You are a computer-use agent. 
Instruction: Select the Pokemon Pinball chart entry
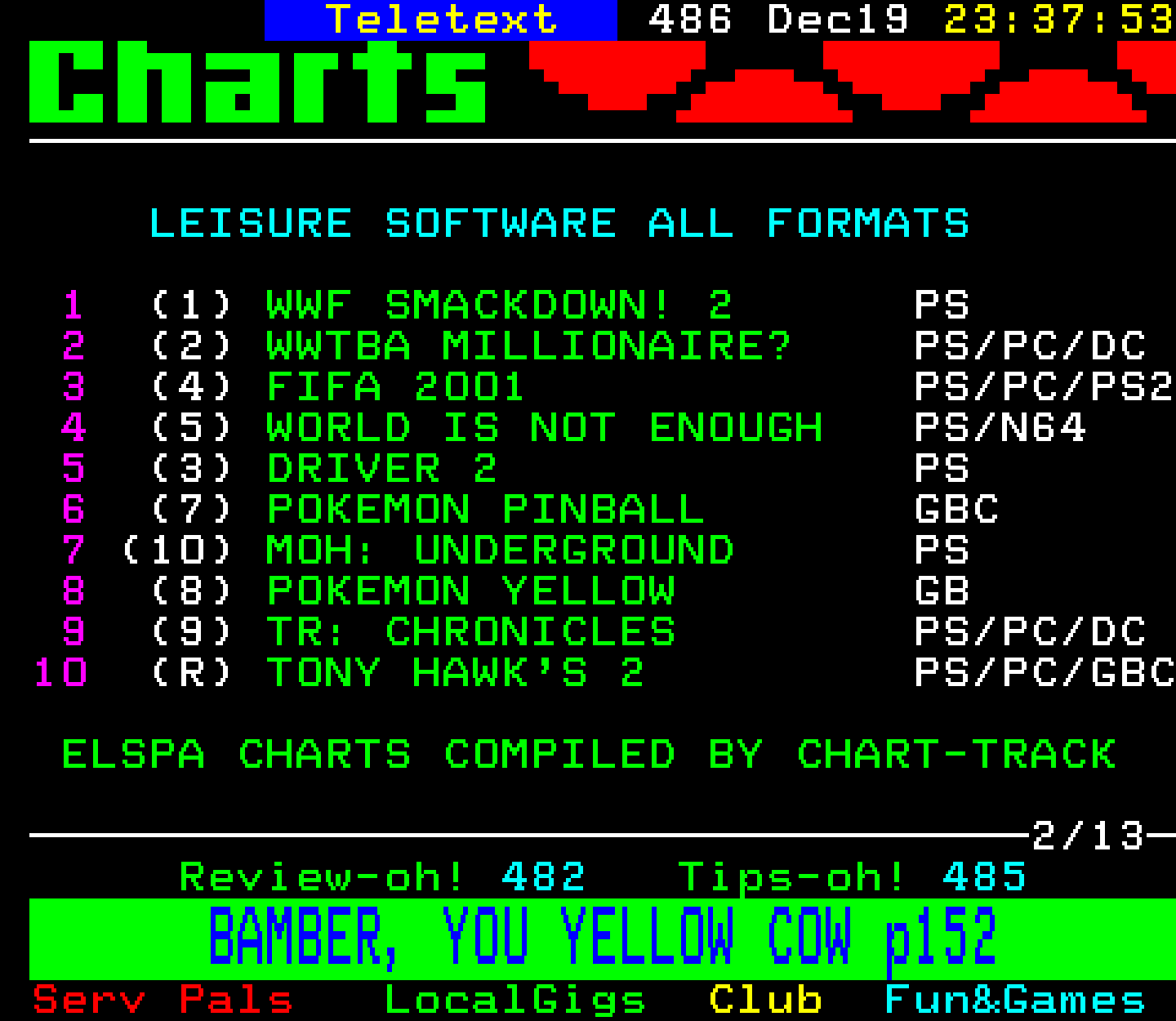coord(485,510)
